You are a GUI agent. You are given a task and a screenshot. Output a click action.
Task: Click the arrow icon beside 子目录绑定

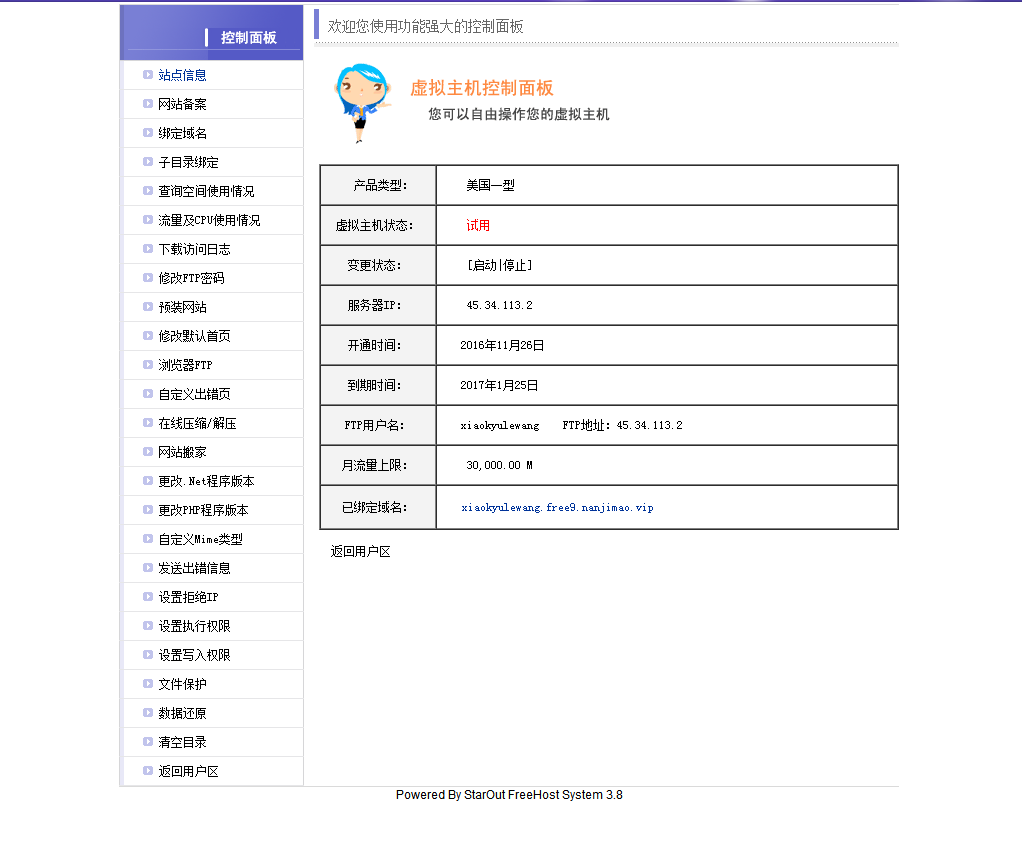point(148,162)
